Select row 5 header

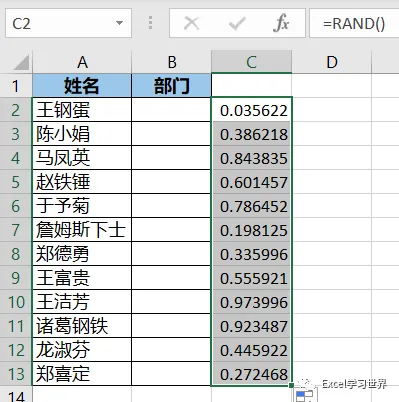[x=16, y=182]
